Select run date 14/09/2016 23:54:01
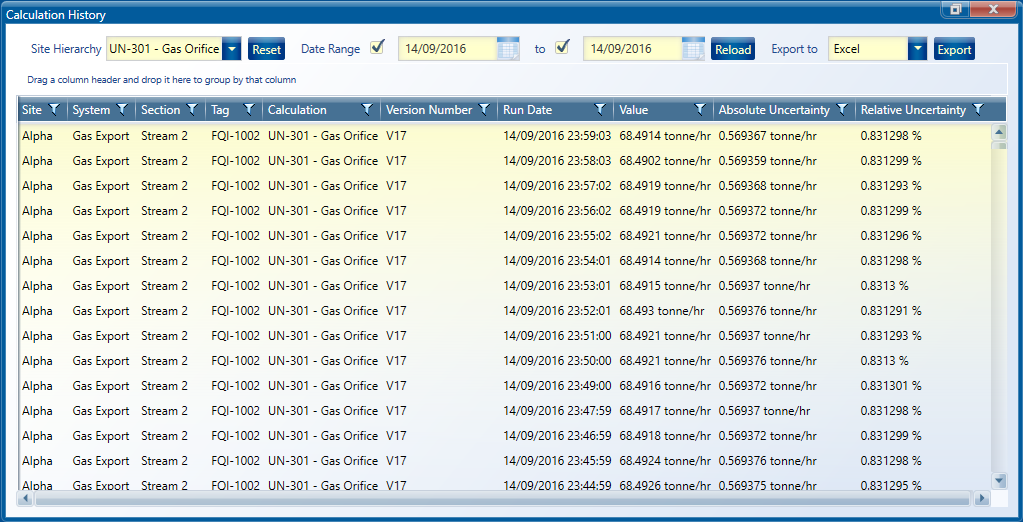 pos(557,260)
